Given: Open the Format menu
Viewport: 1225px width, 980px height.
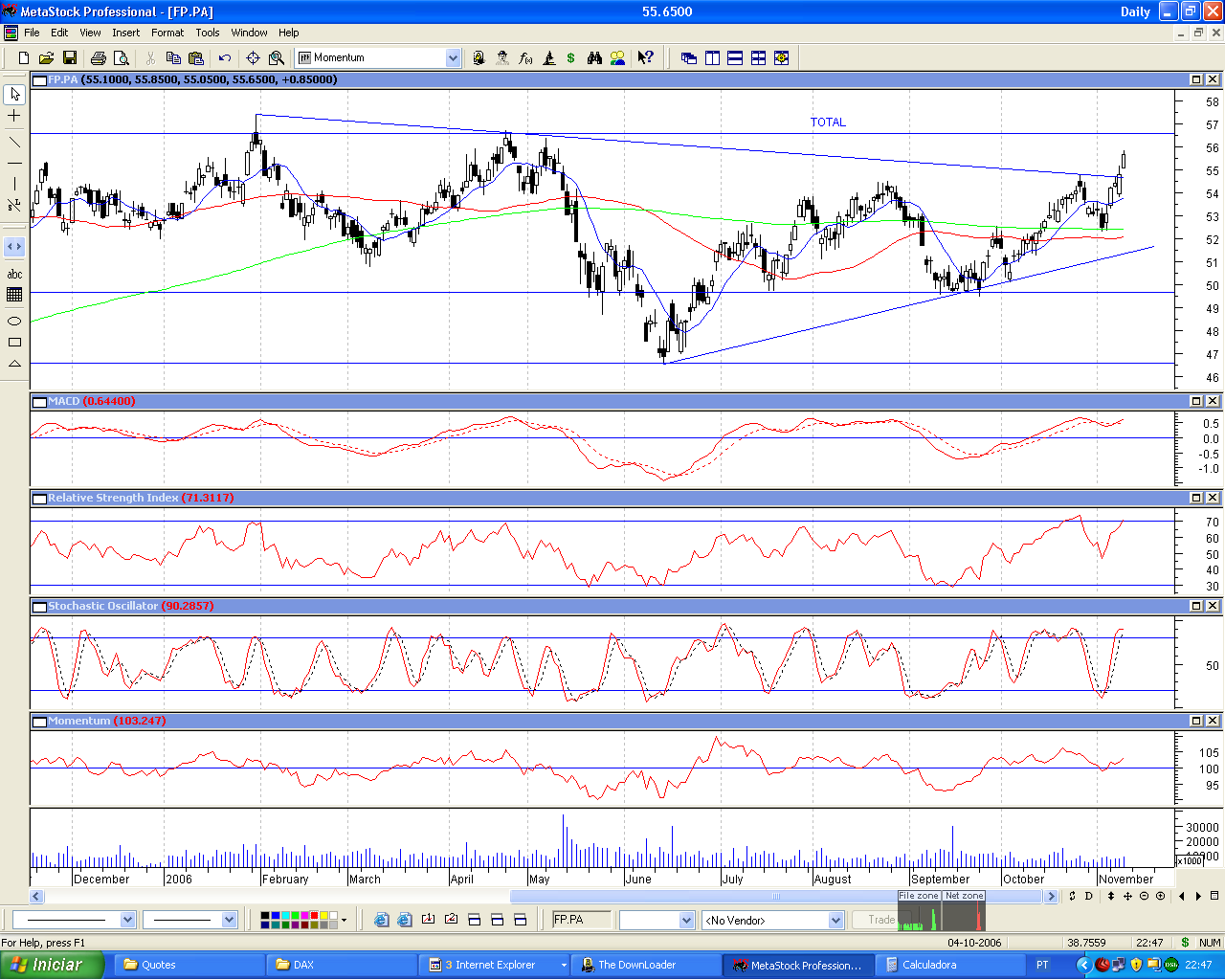Looking at the screenshot, I should click(x=167, y=33).
